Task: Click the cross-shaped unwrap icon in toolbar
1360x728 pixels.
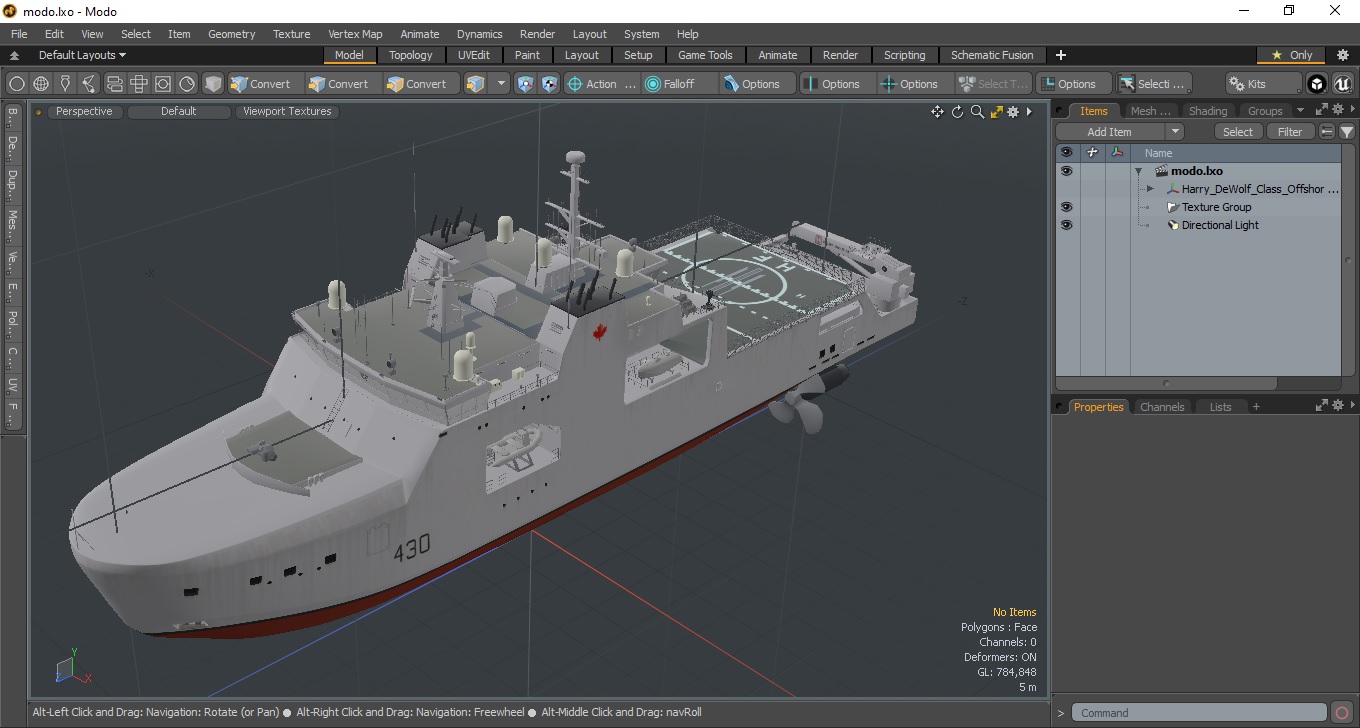Action: tap(139, 84)
